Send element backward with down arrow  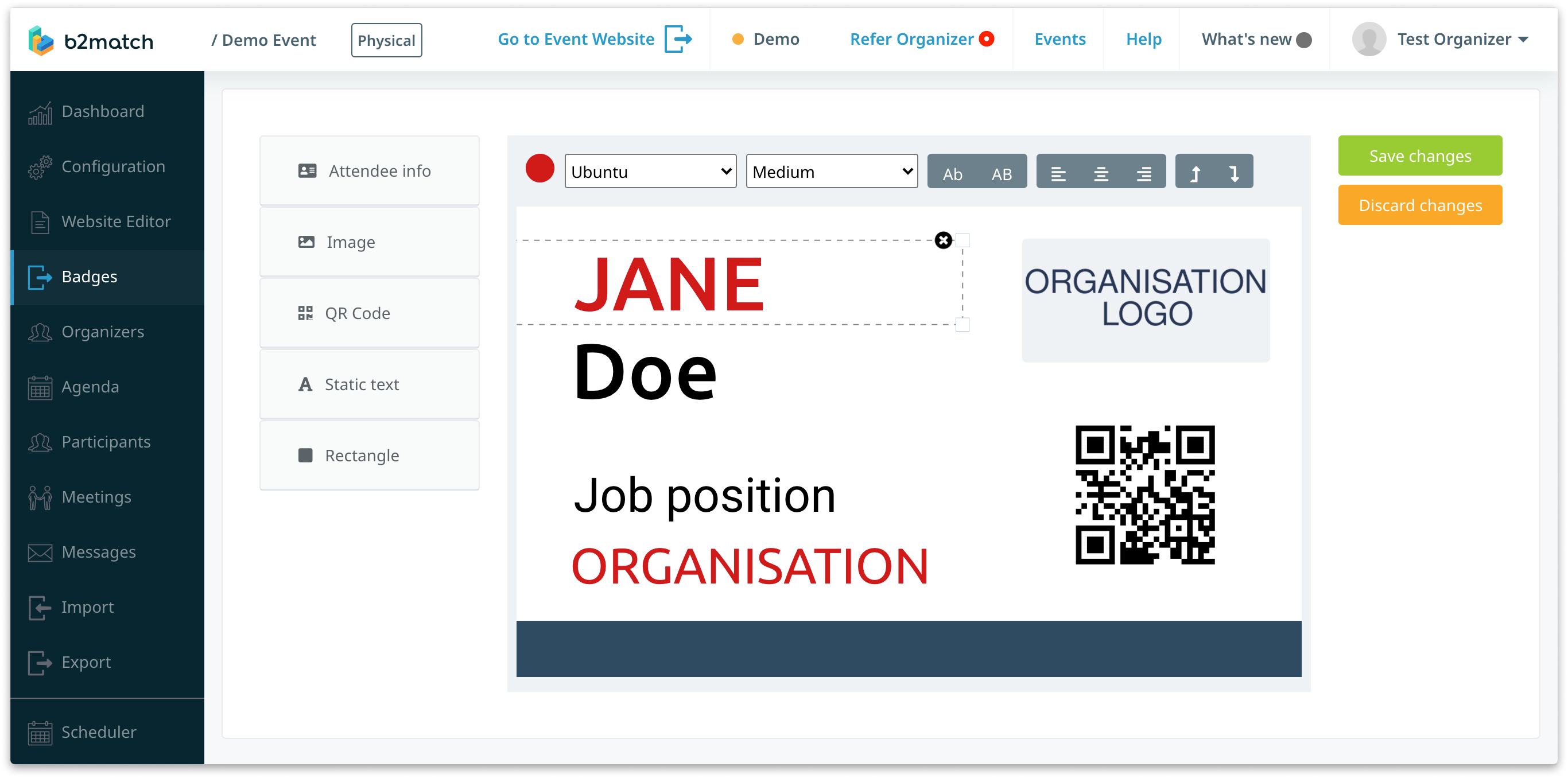(x=1234, y=174)
